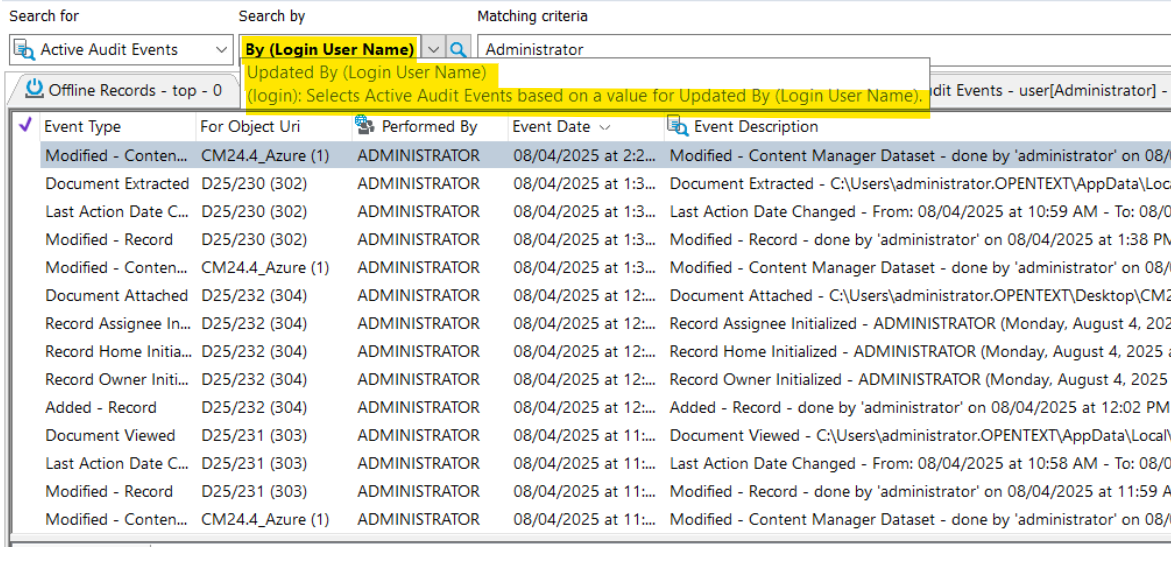Select the Added - Record event row

[605, 408]
